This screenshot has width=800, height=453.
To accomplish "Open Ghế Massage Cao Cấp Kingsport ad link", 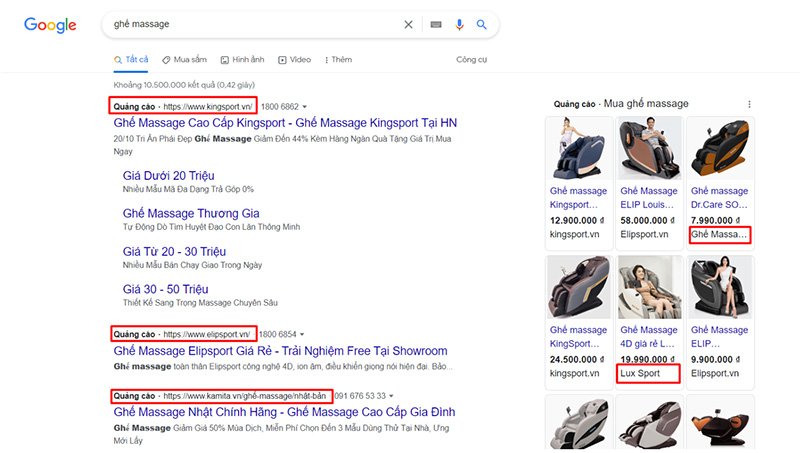I will (x=285, y=123).
